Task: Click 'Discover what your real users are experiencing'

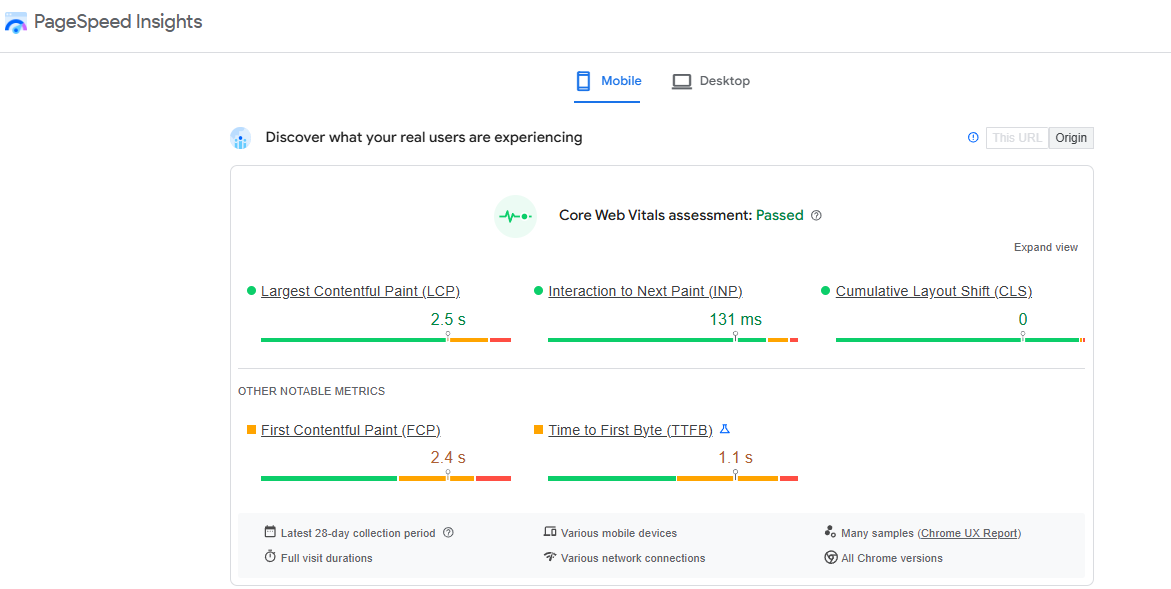Action: 423,137
